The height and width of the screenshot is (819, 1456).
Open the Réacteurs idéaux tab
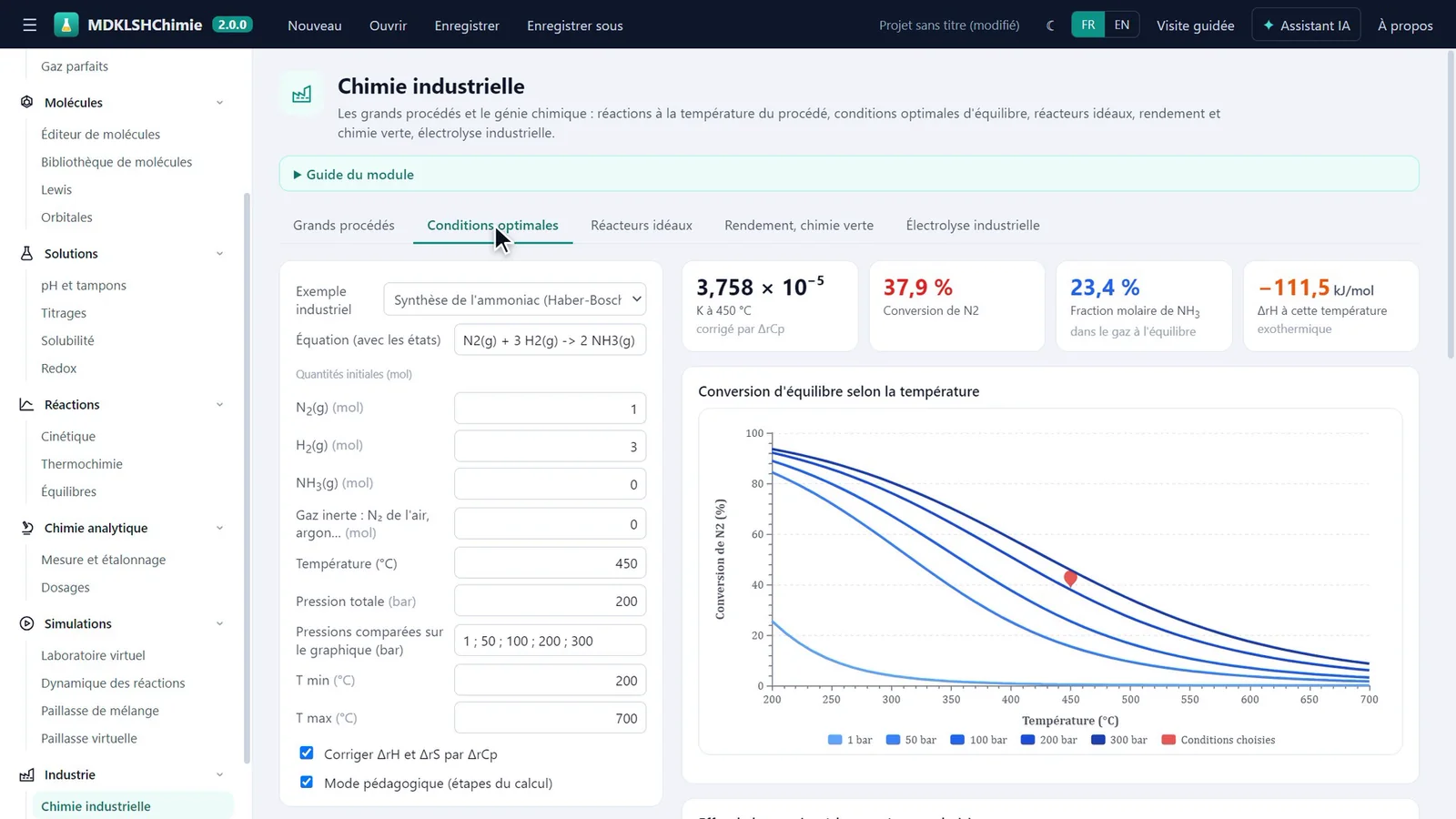642,225
